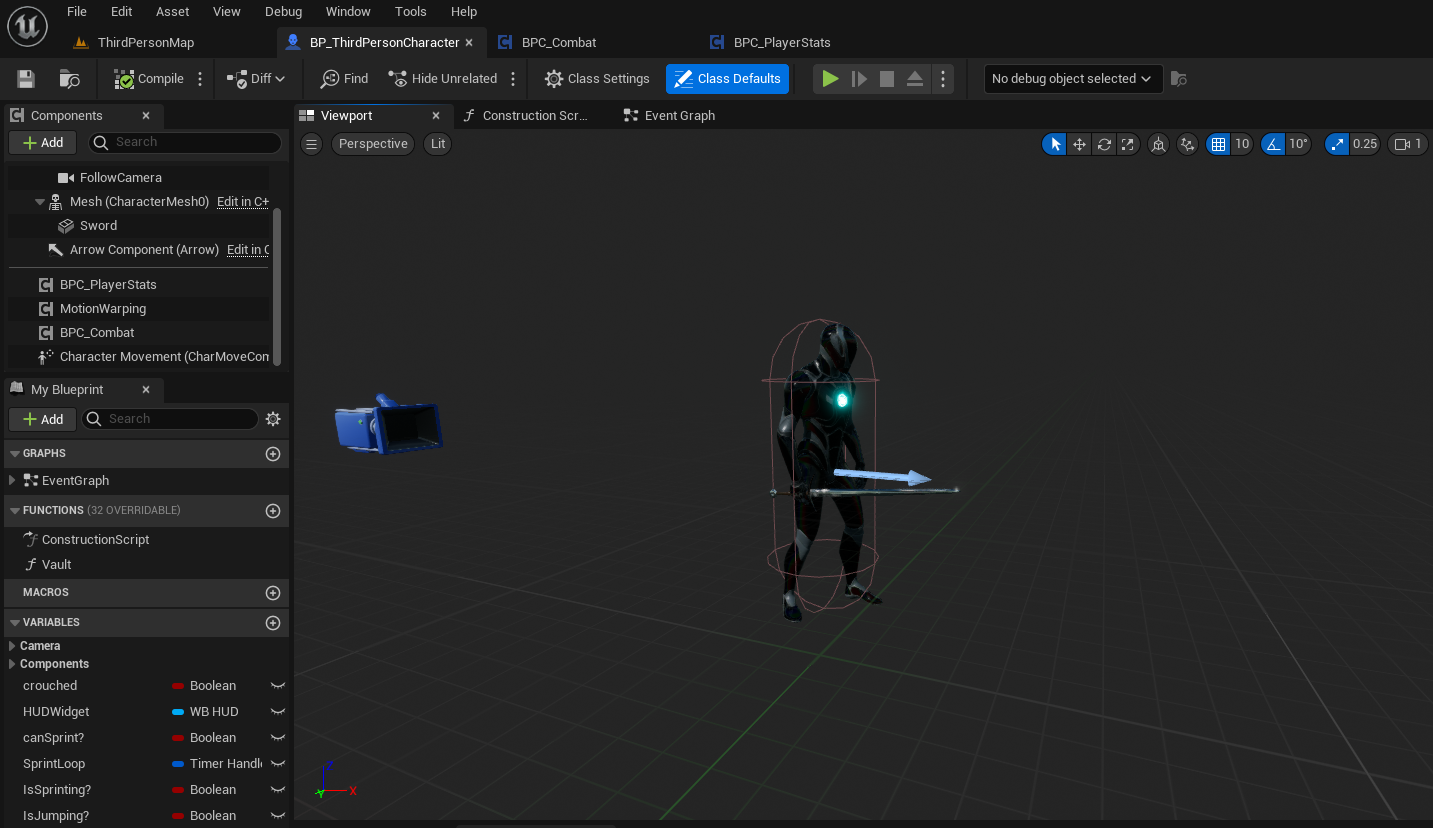Open the Edit menu

pos(121,11)
